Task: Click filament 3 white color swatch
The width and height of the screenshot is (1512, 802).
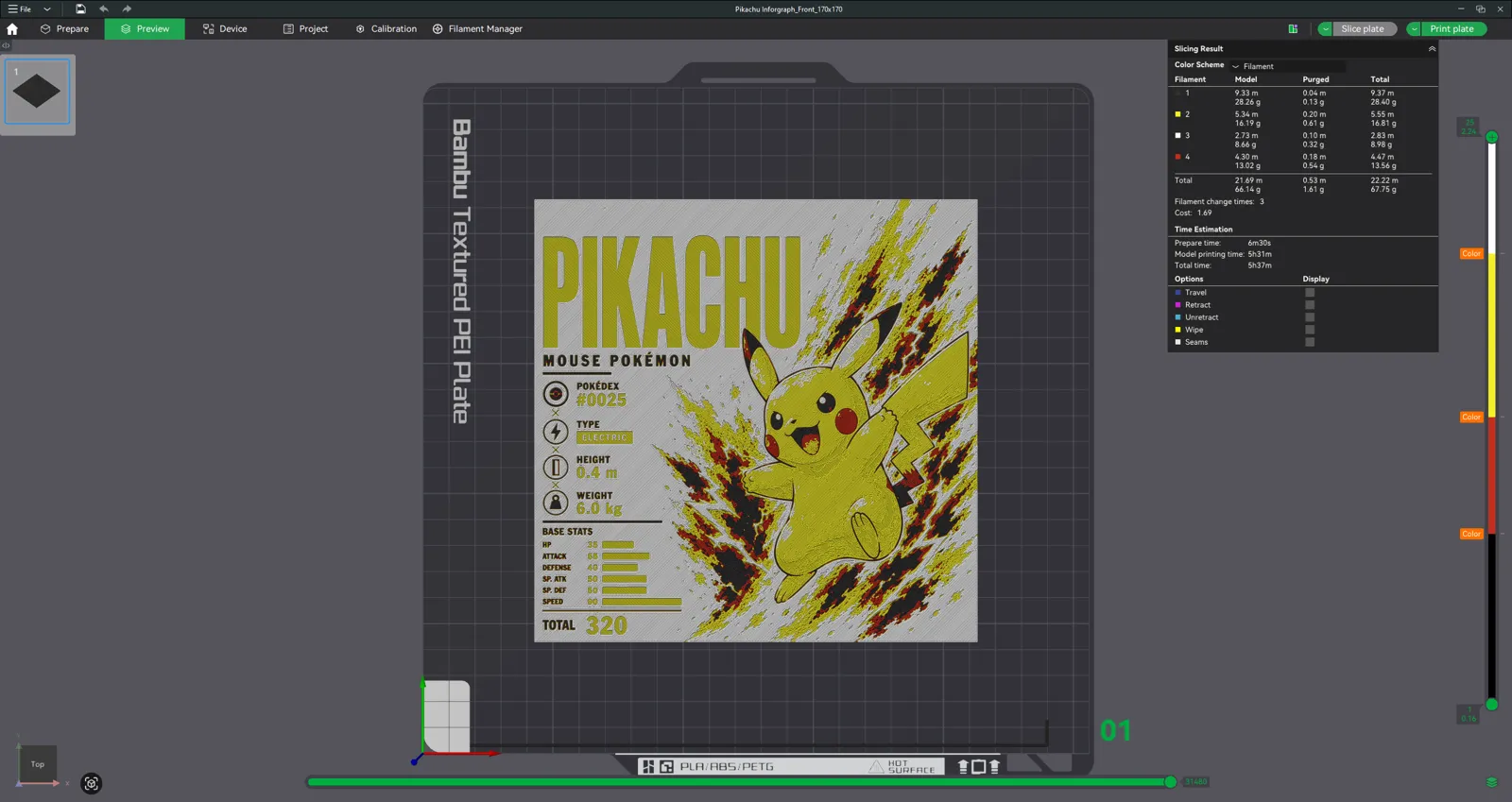Action: point(1177,135)
